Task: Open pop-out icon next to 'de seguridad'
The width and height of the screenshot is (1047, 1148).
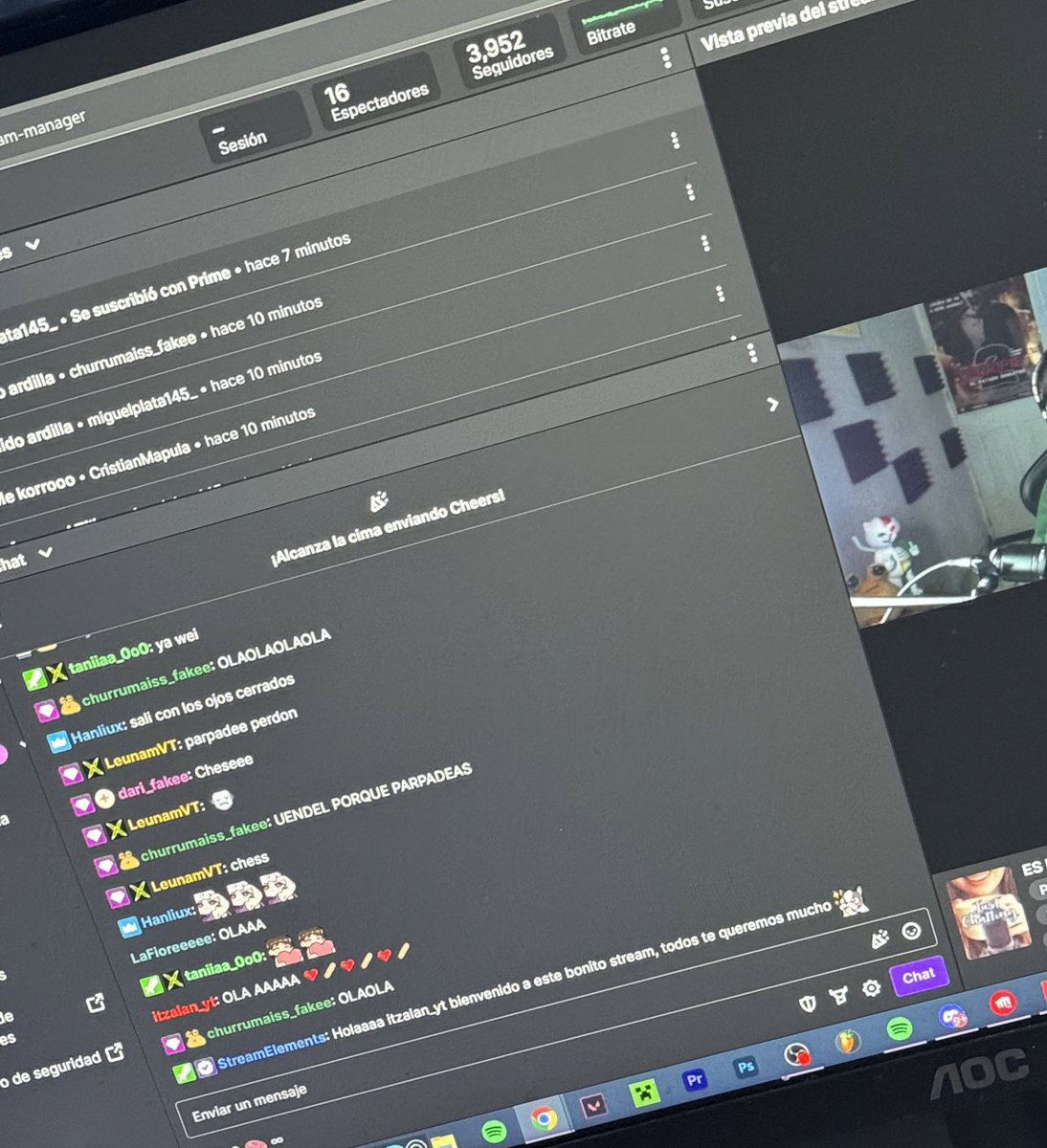Action: click(115, 1052)
